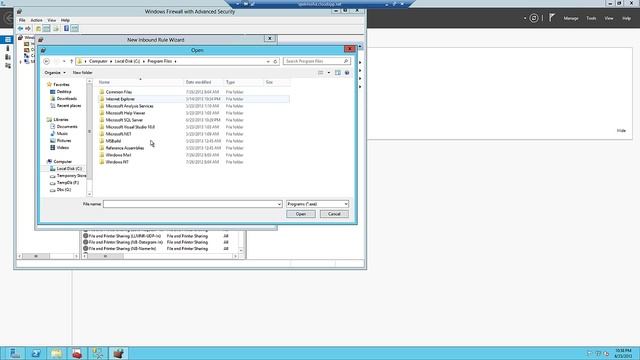640x360 pixels.
Task: Select the Computer breadcrumb in address bar
Action: pos(98,61)
